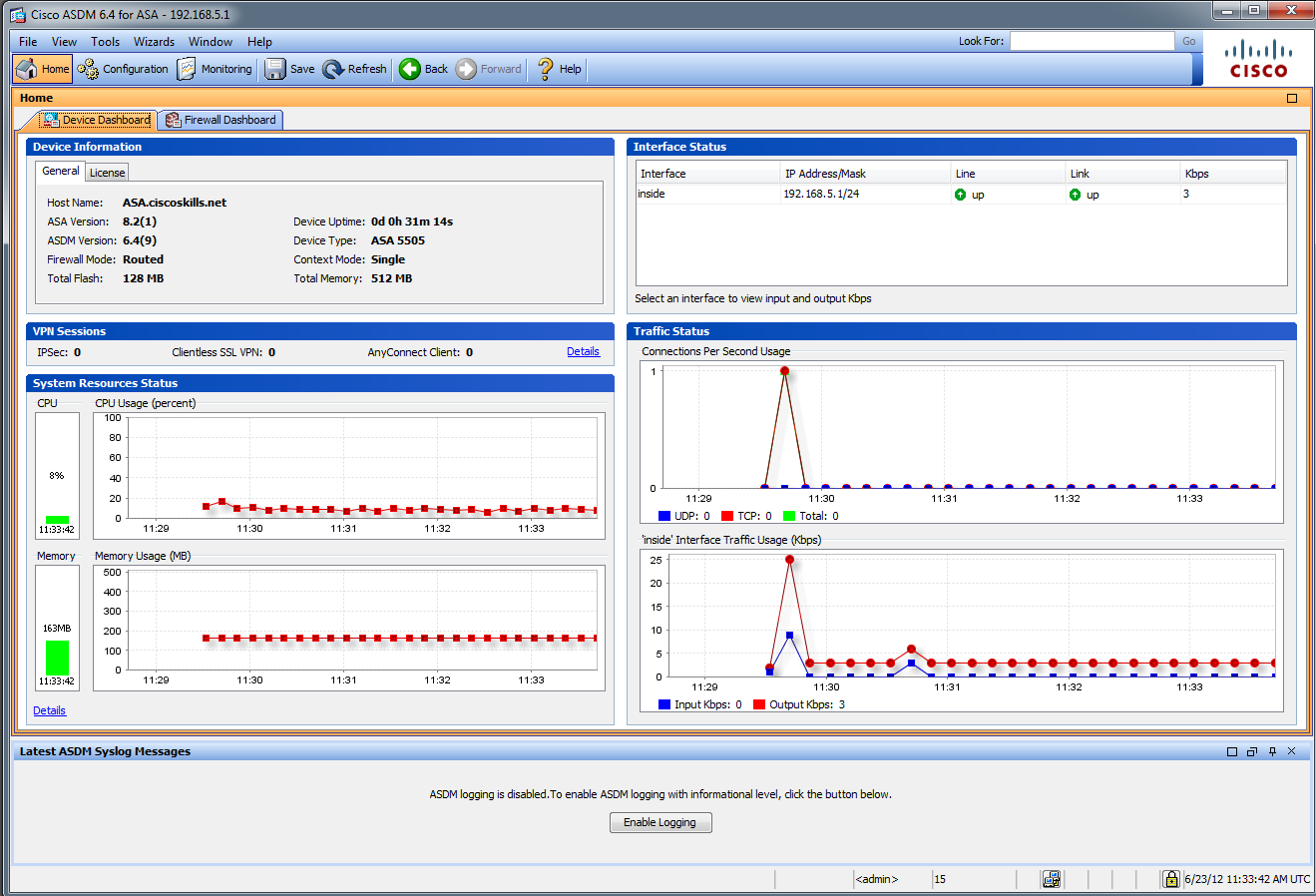The width and height of the screenshot is (1316, 896).
Task: Click the Save floppy-disk toolbar button
Action: [x=290, y=69]
